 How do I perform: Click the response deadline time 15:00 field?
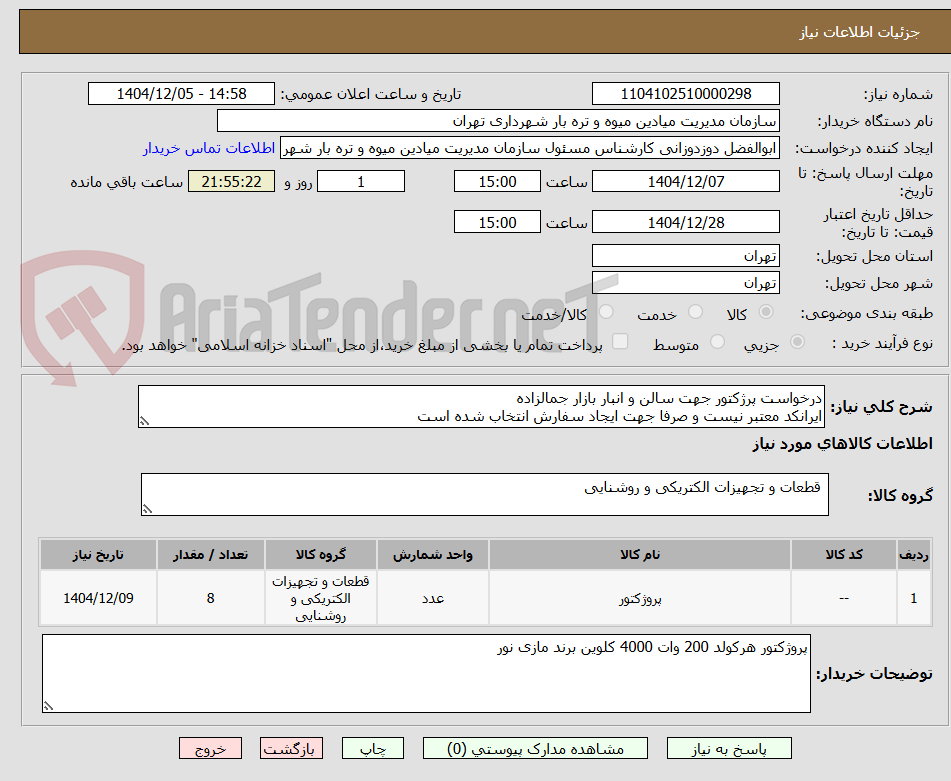click(497, 181)
